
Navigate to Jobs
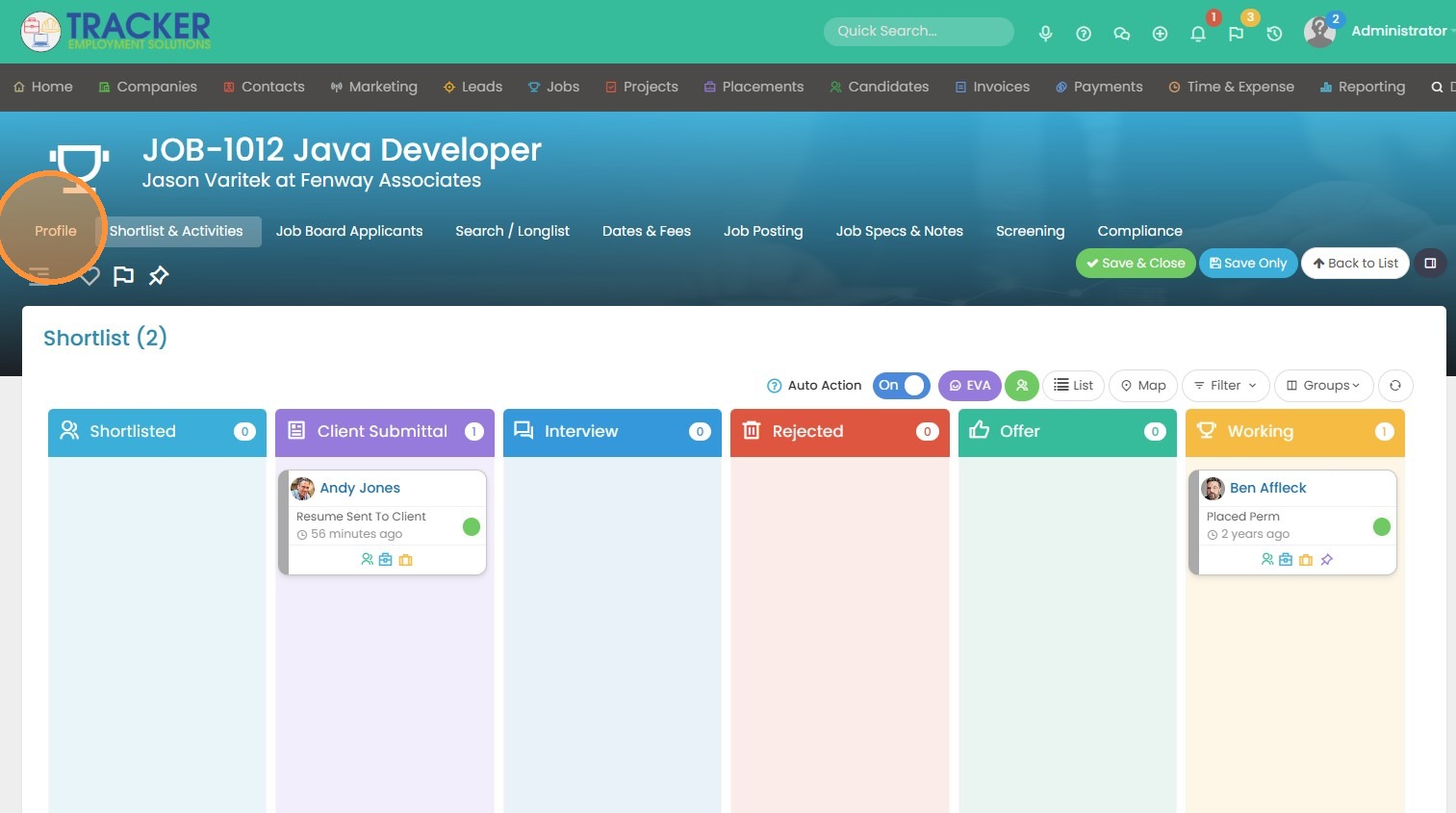point(553,87)
